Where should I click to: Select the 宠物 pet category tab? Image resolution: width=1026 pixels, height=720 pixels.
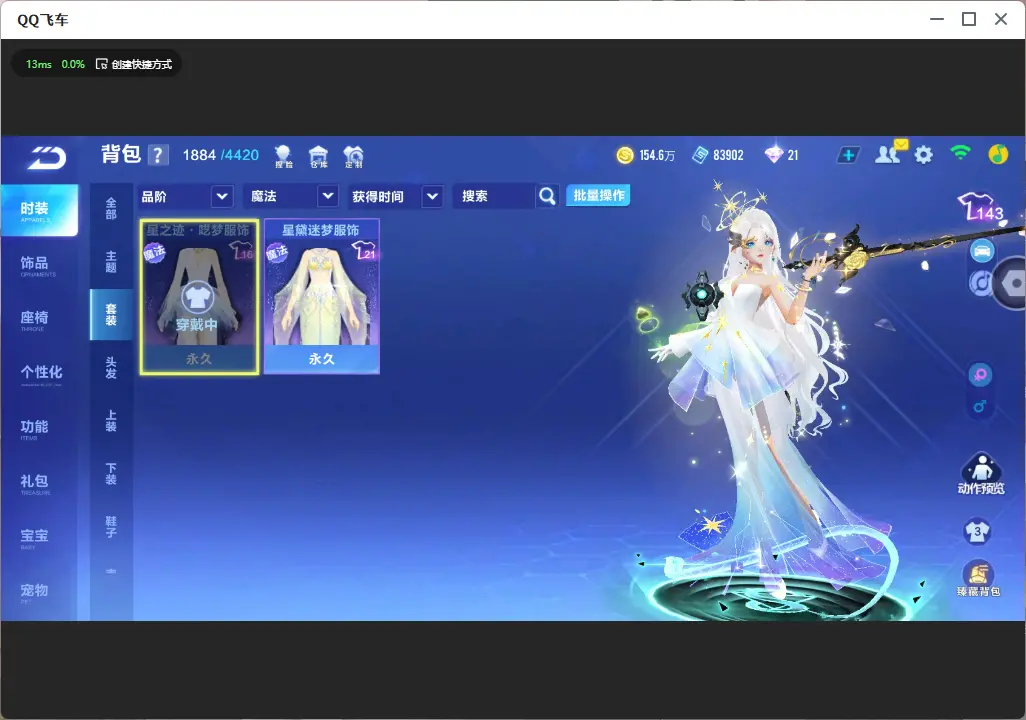pos(39,592)
